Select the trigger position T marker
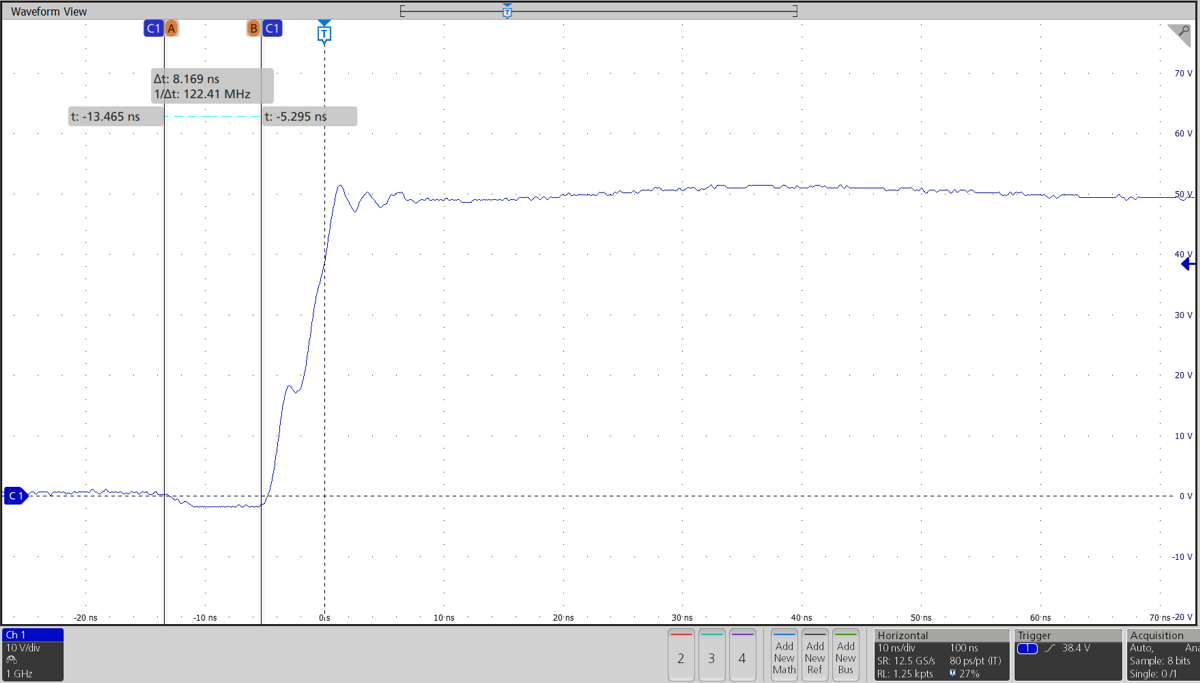 324,33
